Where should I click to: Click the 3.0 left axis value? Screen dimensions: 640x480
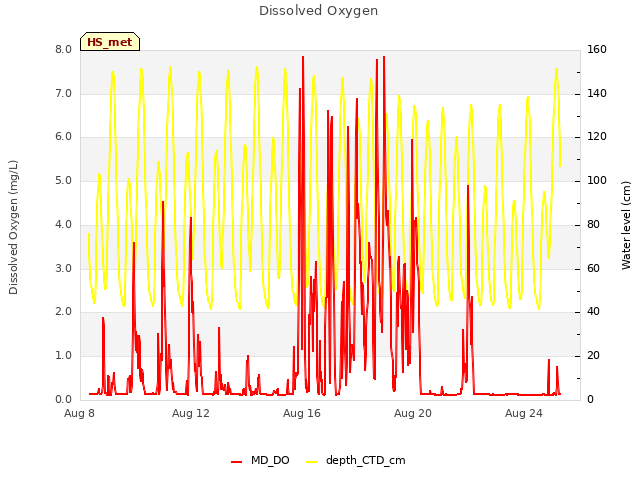64,269
